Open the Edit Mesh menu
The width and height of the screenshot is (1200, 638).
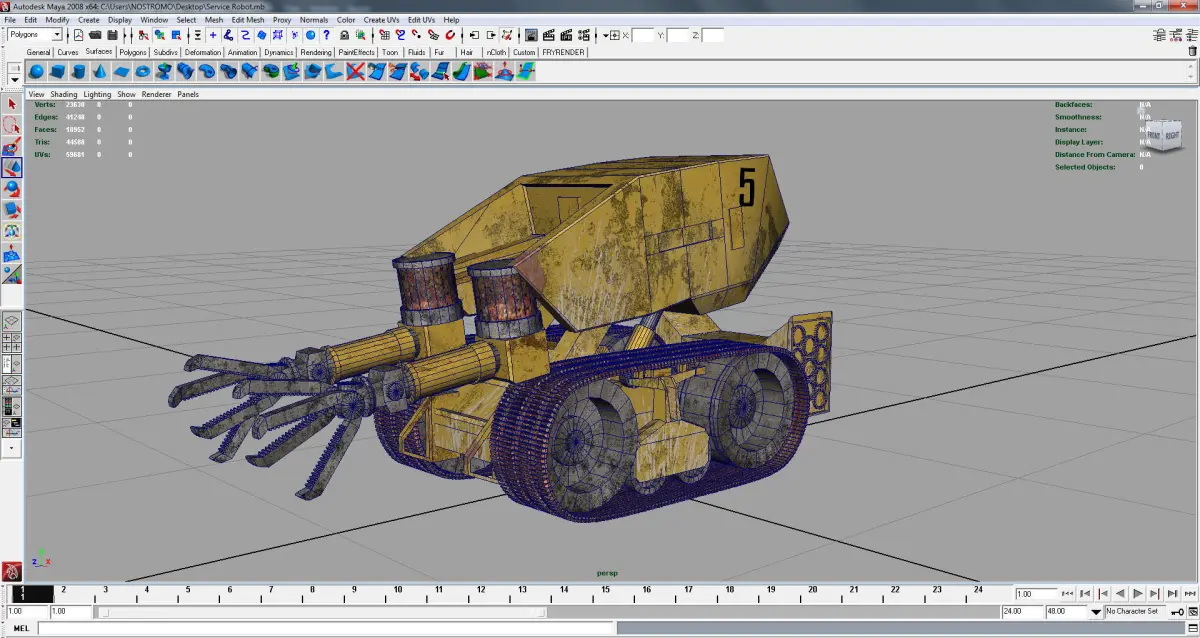(248, 20)
